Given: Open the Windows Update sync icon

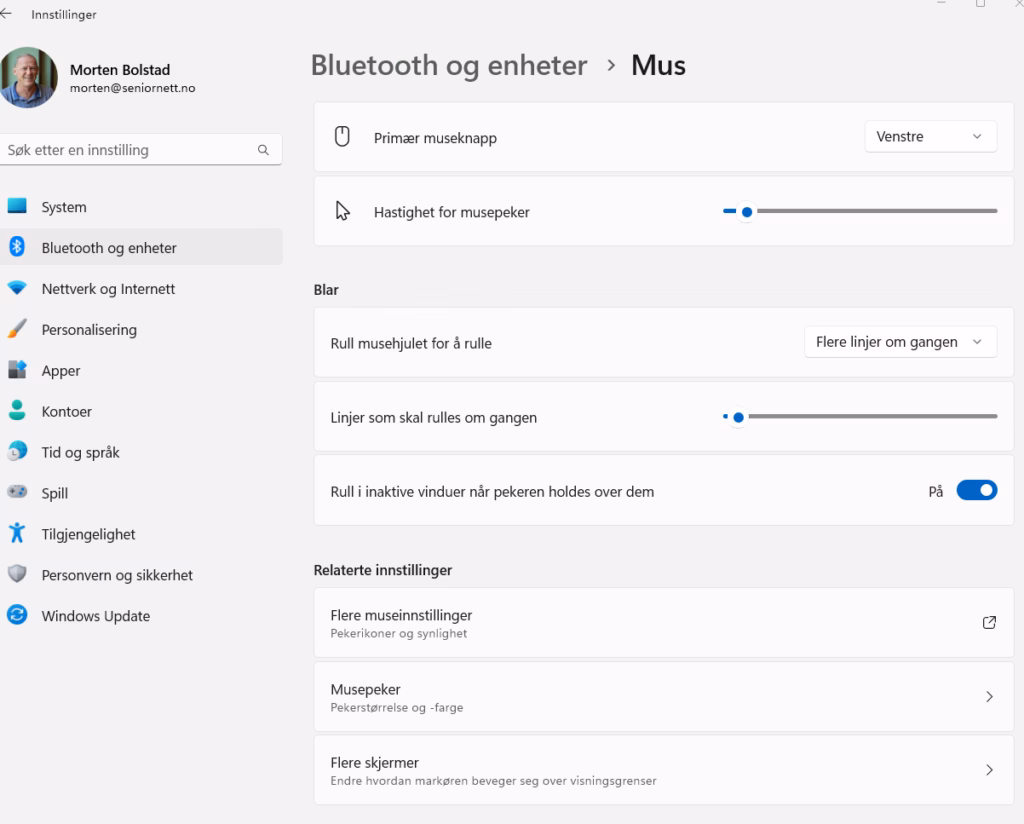Looking at the screenshot, I should pyautogui.click(x=17, y=615).
